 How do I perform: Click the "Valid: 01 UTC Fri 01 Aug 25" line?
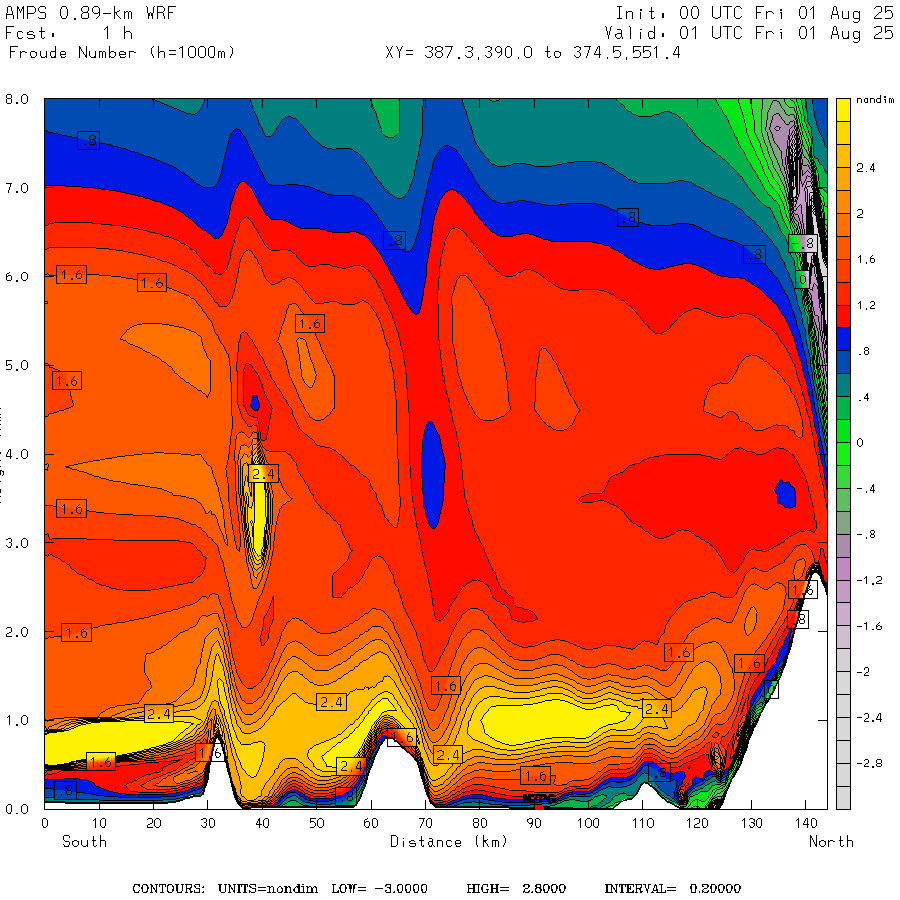[749, 33]
